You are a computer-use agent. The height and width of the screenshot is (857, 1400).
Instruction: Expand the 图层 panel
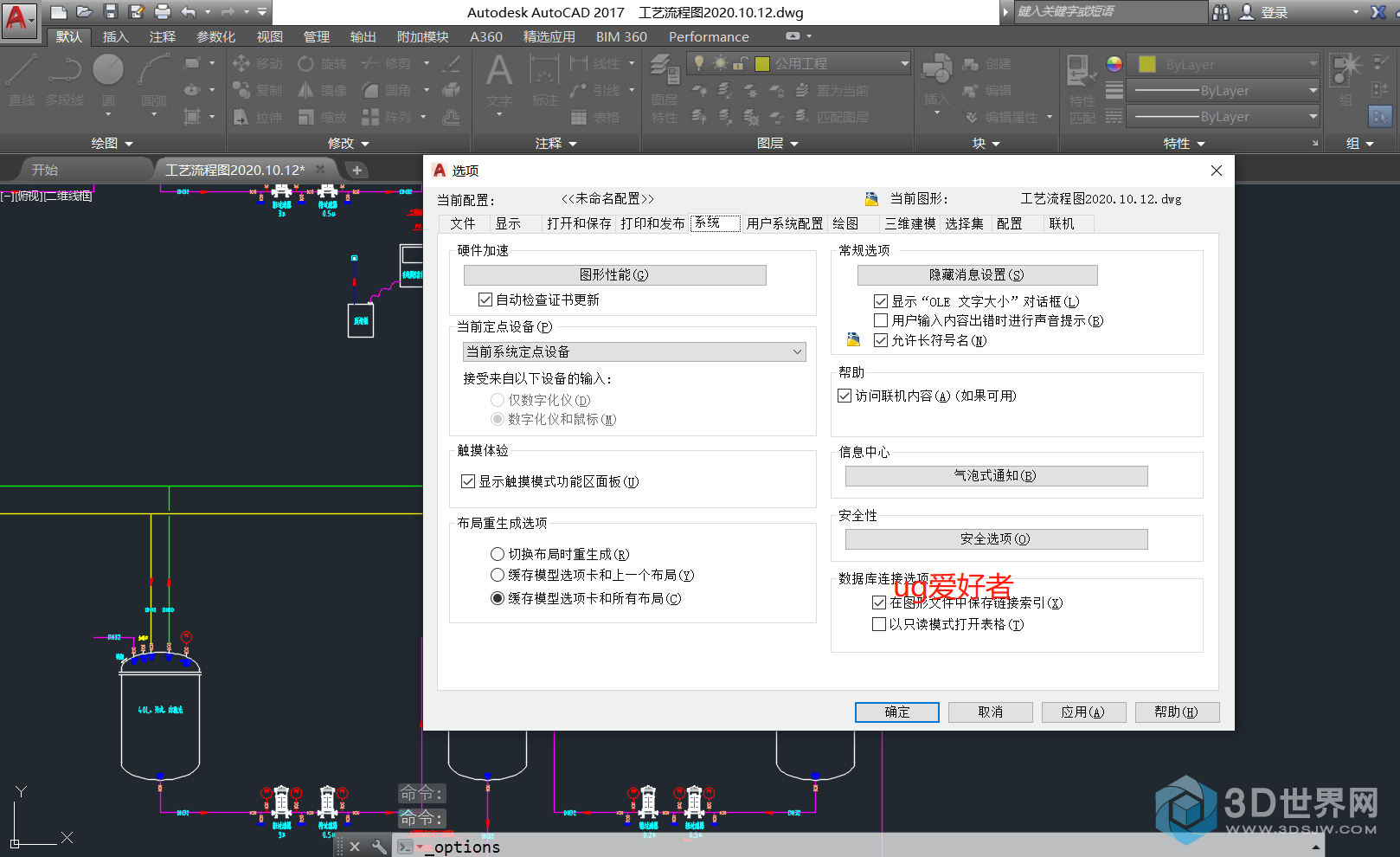pyautogui.click(x=777, y=144)
